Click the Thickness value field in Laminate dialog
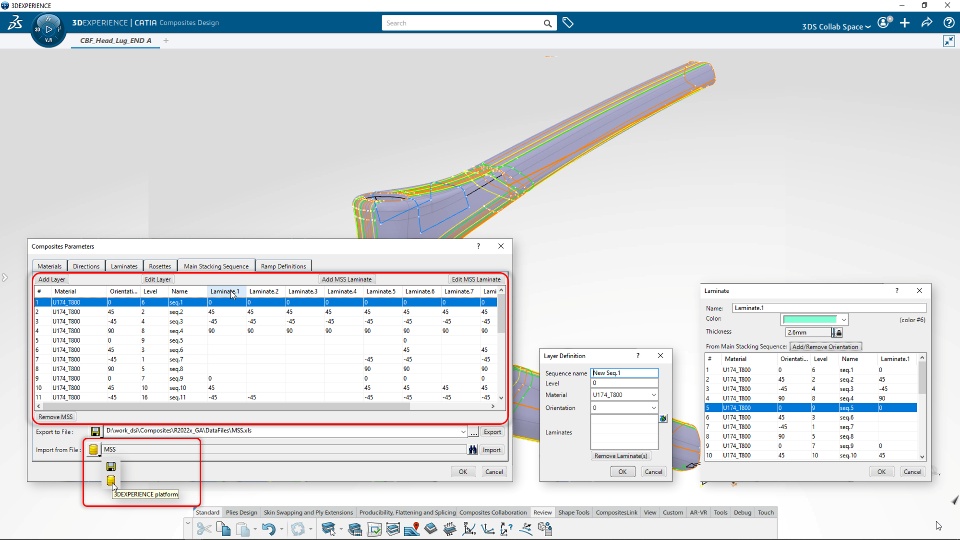Viewport: 960px width, 540px height. (808, 332)
